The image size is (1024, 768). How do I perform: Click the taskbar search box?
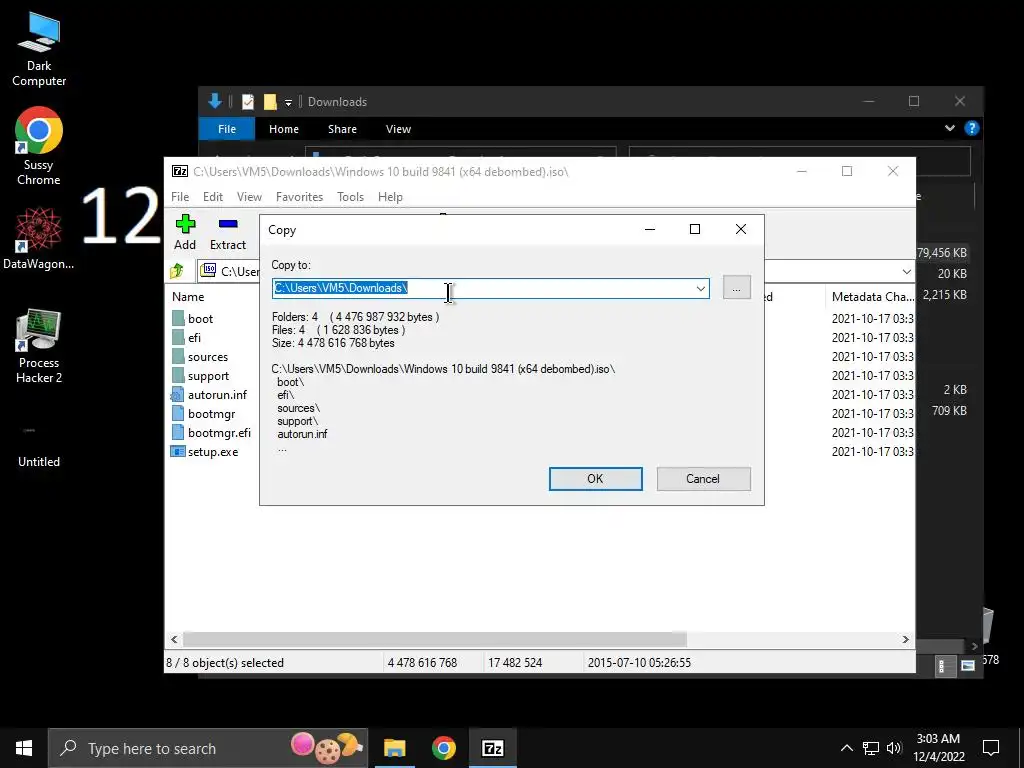(x=208, y=748)
